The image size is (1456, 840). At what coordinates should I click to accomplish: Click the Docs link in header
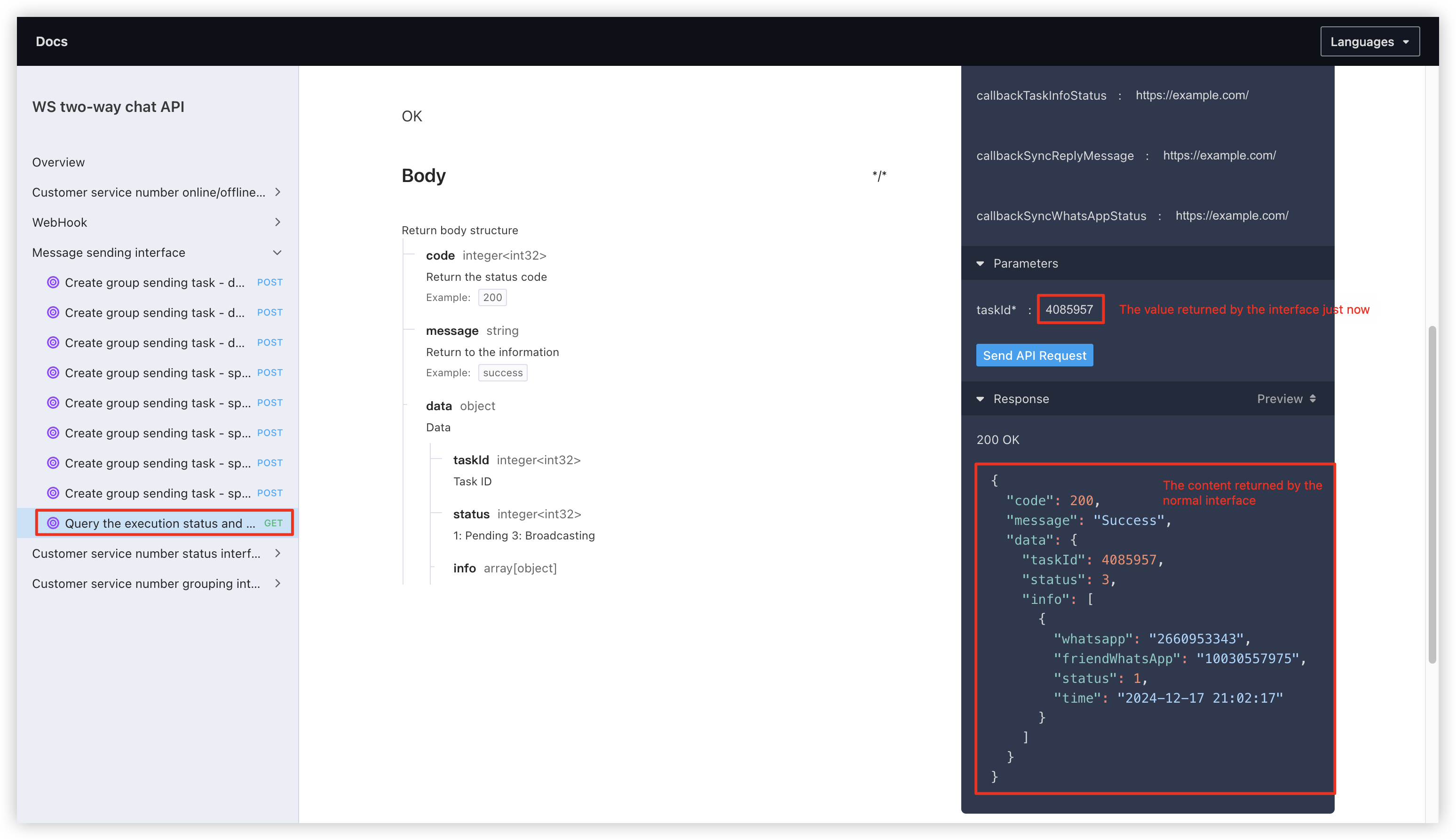click(x=51, y=41)
